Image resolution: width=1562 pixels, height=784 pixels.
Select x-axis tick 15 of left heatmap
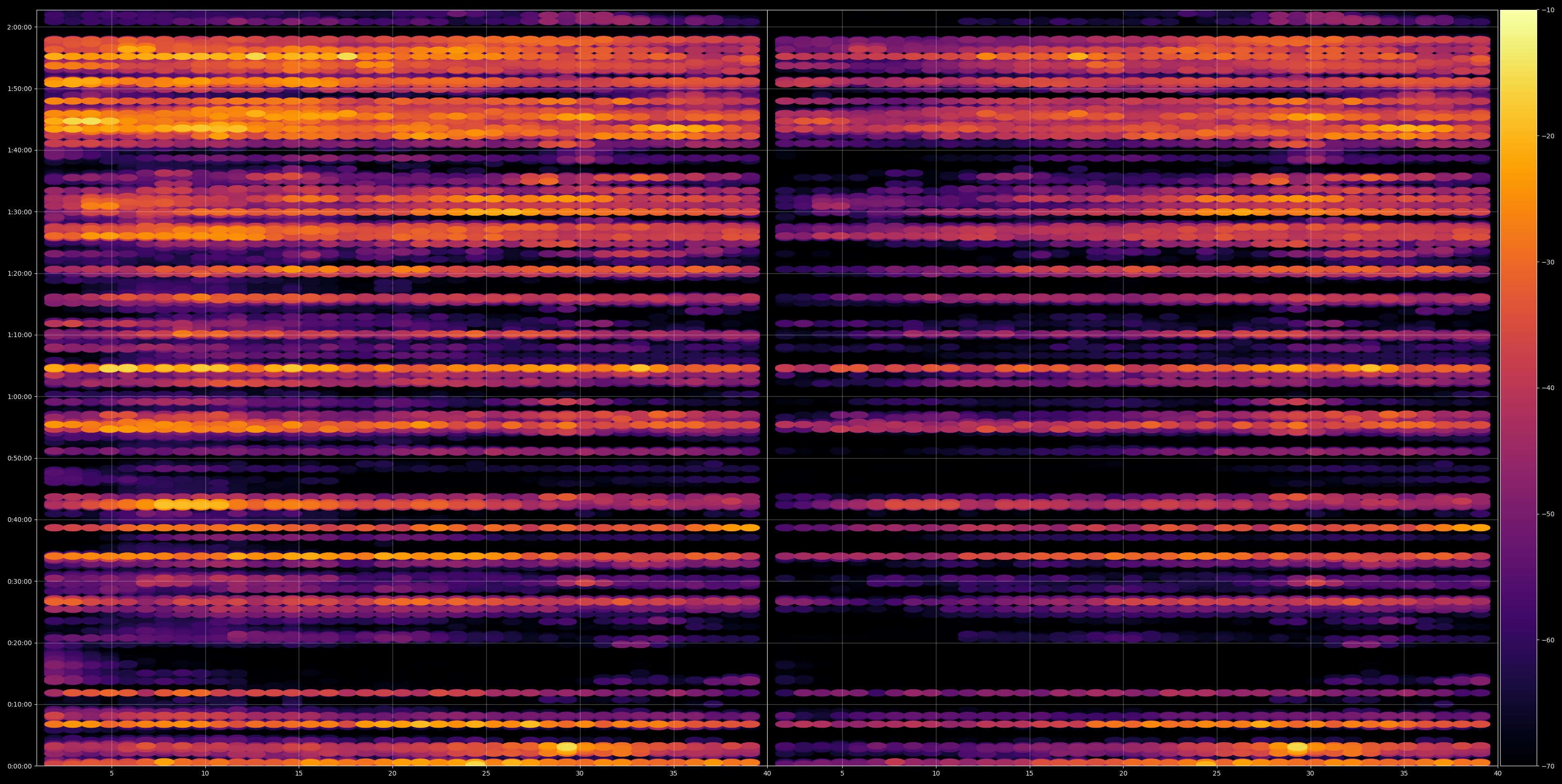[x=299, y=773]
